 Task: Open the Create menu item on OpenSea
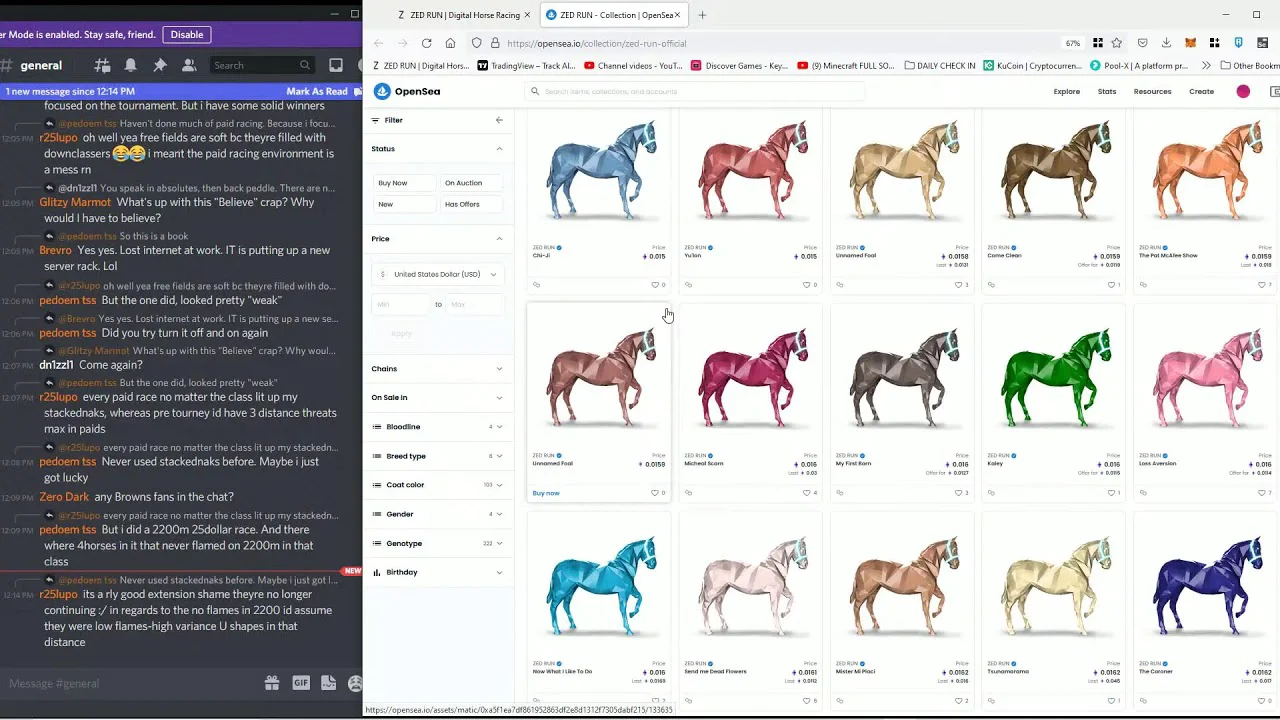1202,92
